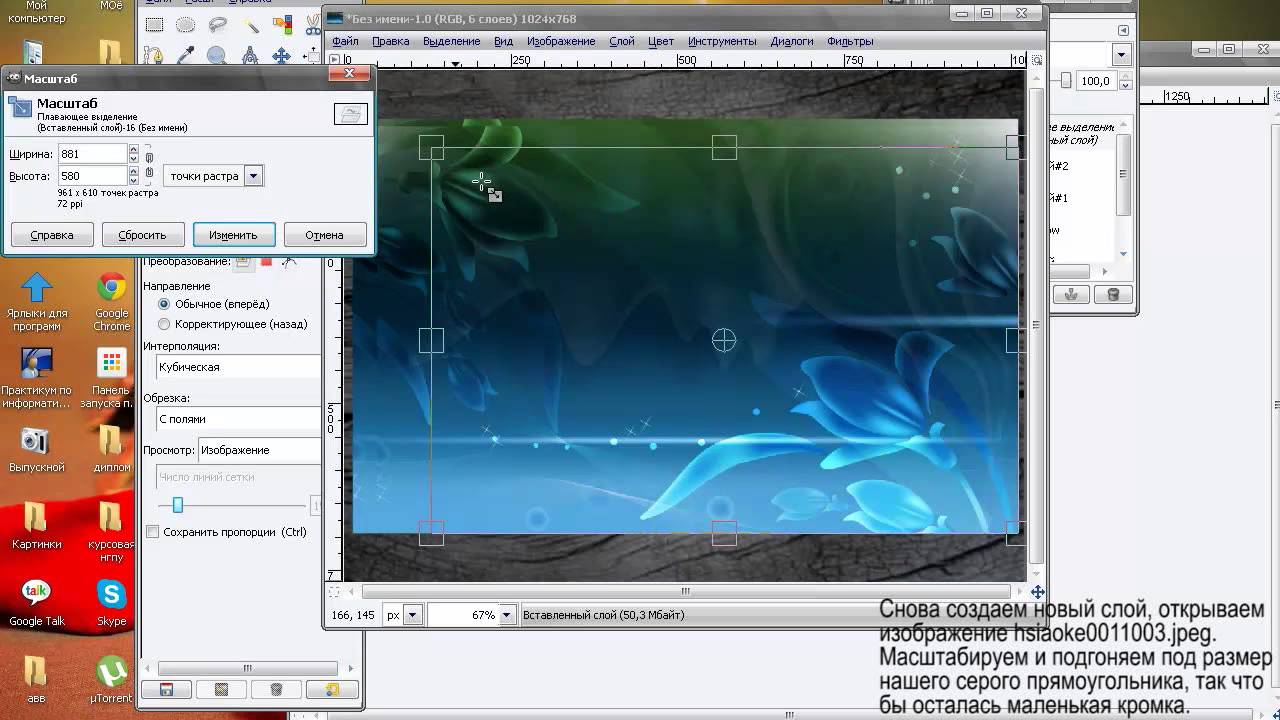1280x720 pixels.
Task: Click the Высота input field showing 580
Action: click(93, 176)
